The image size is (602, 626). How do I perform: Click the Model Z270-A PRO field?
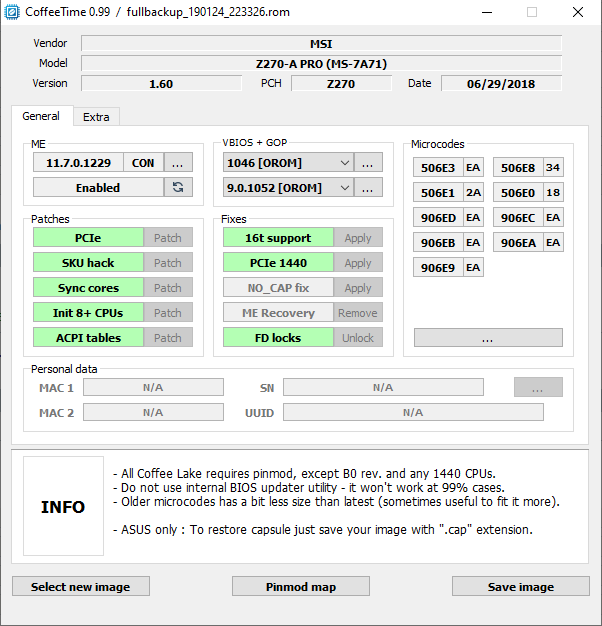click(321, 63)
